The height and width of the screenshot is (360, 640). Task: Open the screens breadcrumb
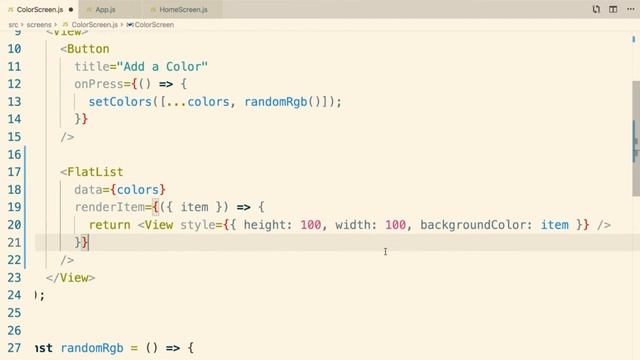point(39,25)
